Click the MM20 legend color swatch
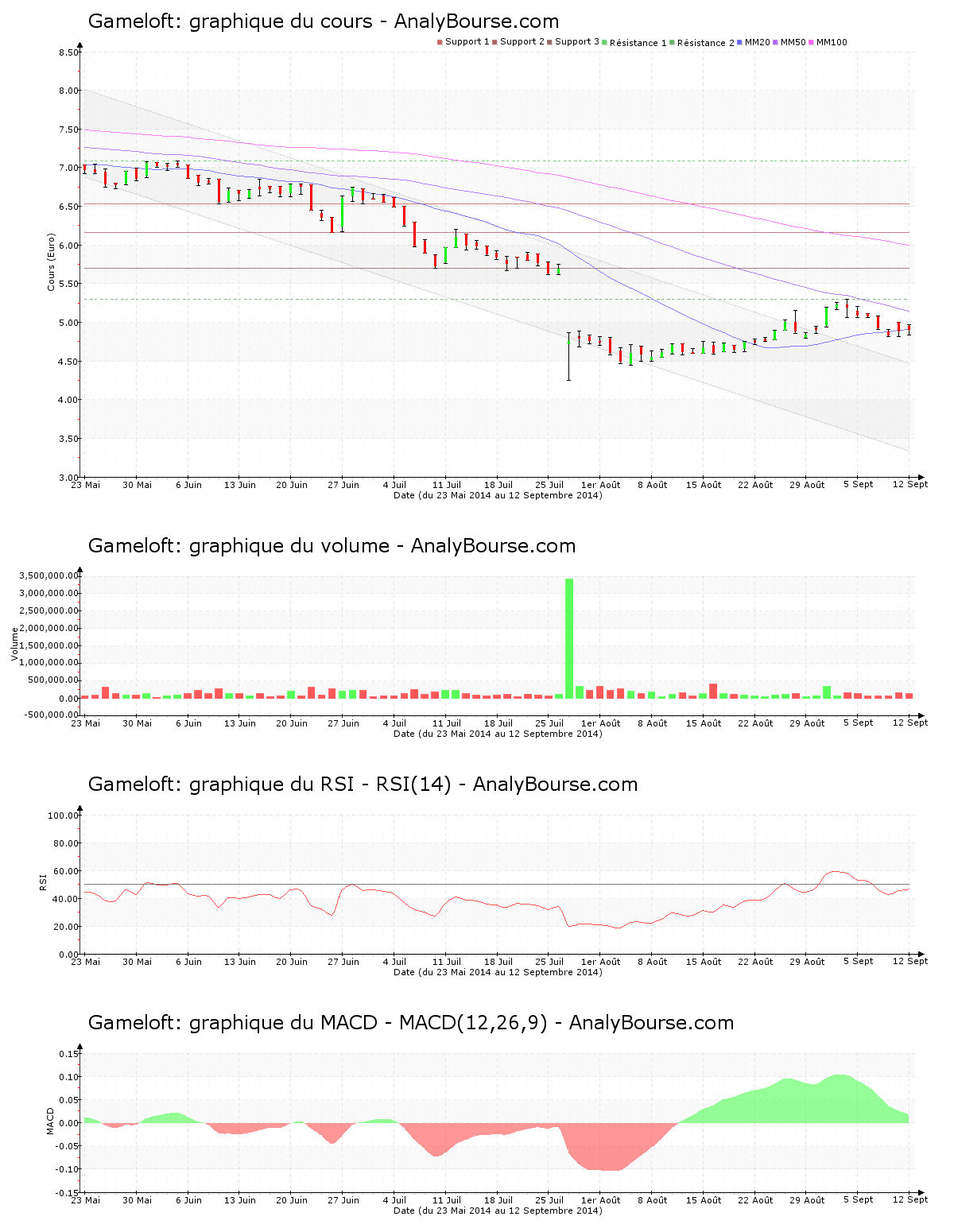Screen dimensions: 954x1232 tap(740, 42)
